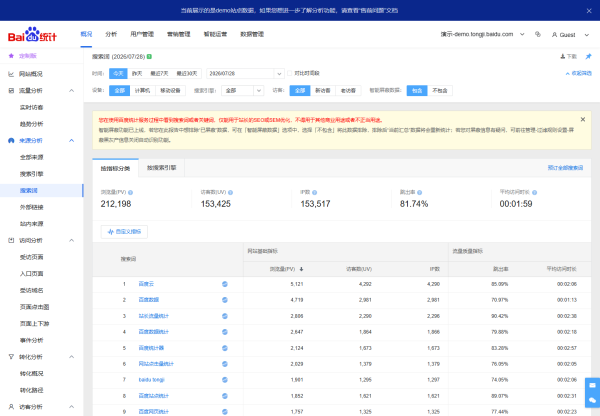
Task: Click the Baidu Tongji logo
Action: (32, 34)
